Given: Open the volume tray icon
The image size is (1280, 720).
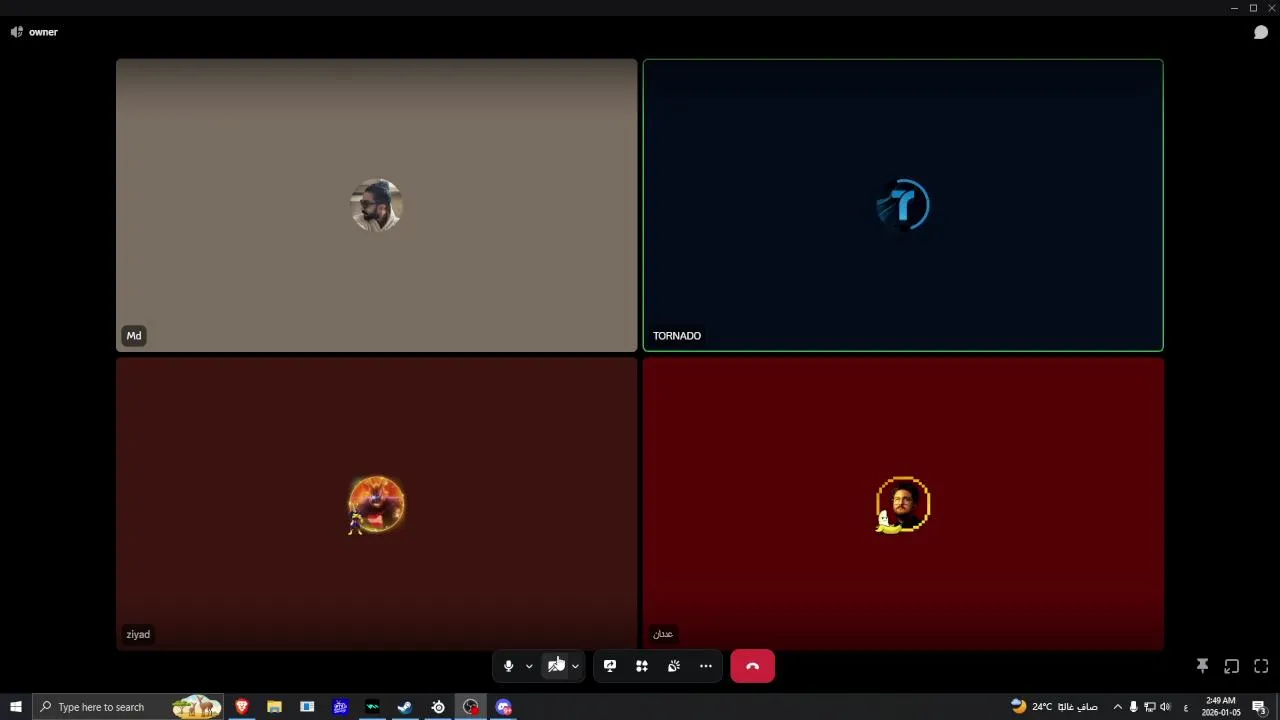Looking at the screenshot, I should tap(1165, 707).
